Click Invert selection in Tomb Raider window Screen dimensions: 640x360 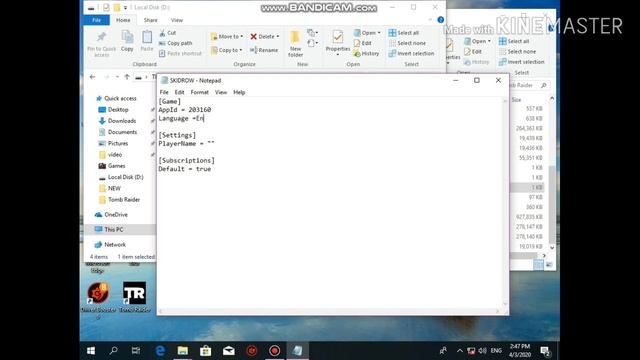tap(521, 62)
